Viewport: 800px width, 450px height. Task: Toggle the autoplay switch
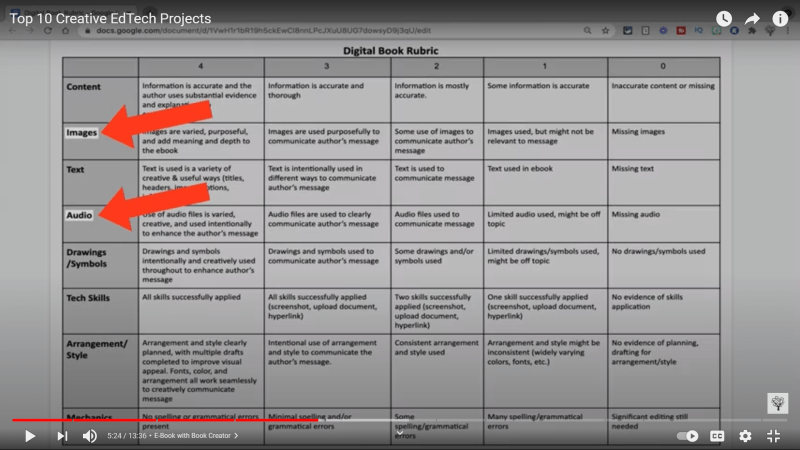click(688, 436)
